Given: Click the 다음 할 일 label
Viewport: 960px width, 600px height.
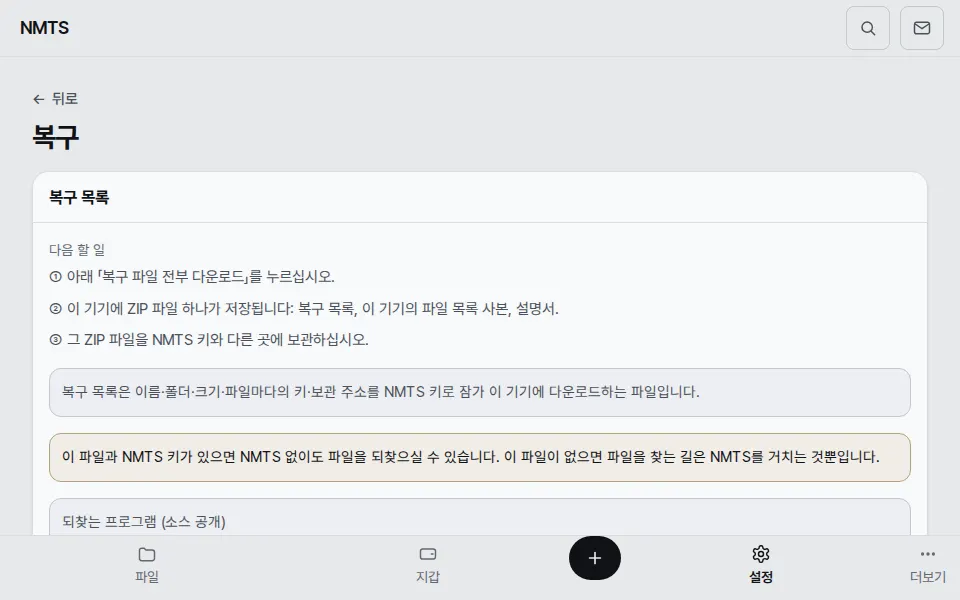Looking at the screenshot, I should 77,250.
